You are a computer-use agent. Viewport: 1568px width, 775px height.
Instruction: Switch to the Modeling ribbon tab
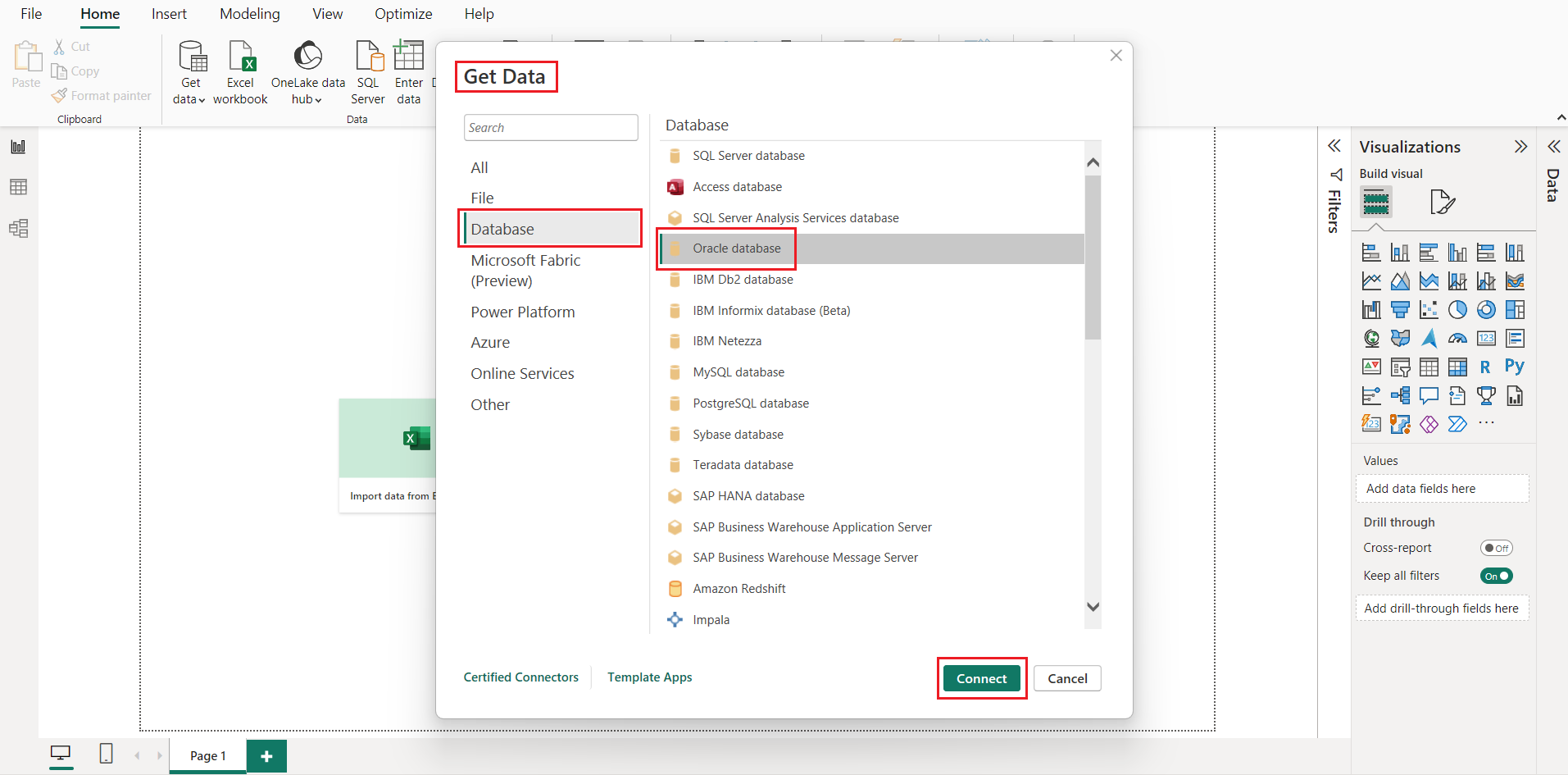(x=250, y=14)
